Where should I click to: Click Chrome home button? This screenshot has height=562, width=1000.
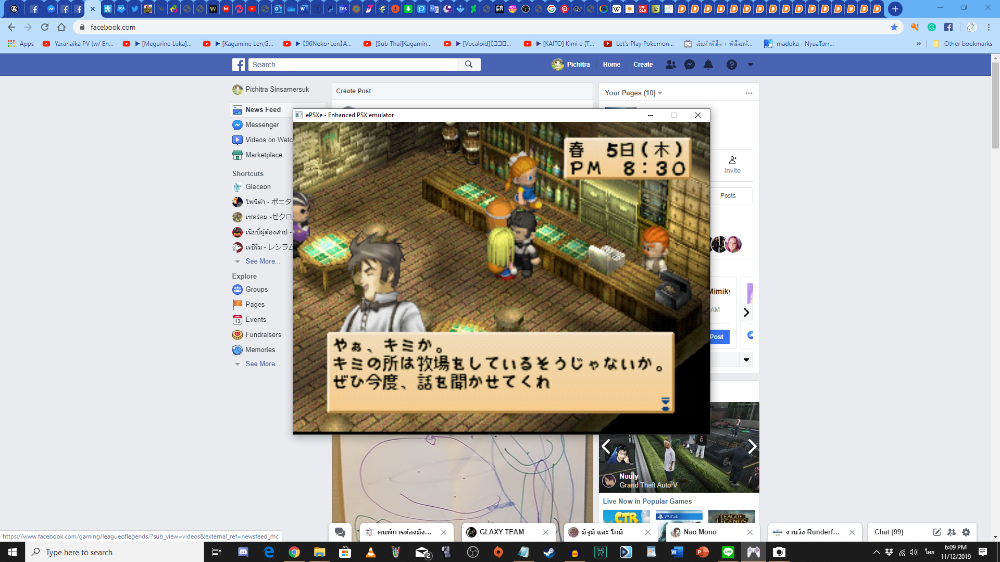(x=61, y=27)
